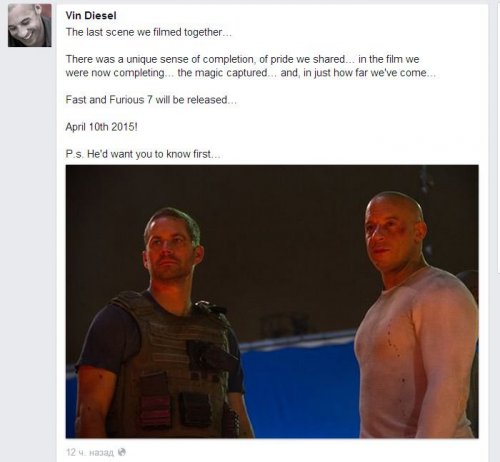Click the "April 10th 2015!" text
The height and width of the screenshot is (462, 500).
(x=102, y=127)
